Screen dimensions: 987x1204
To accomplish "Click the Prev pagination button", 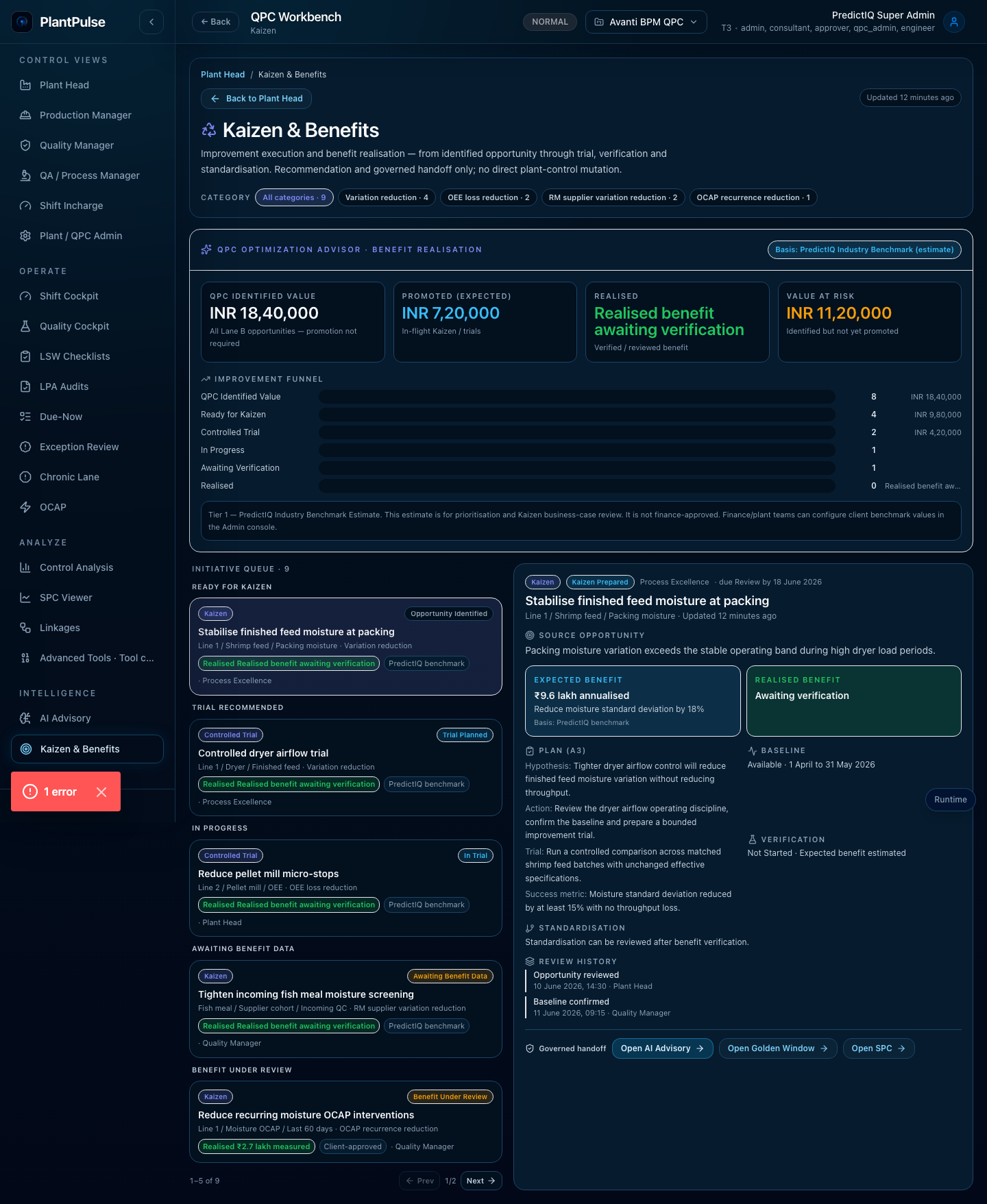I will (x=419, y=1181).
